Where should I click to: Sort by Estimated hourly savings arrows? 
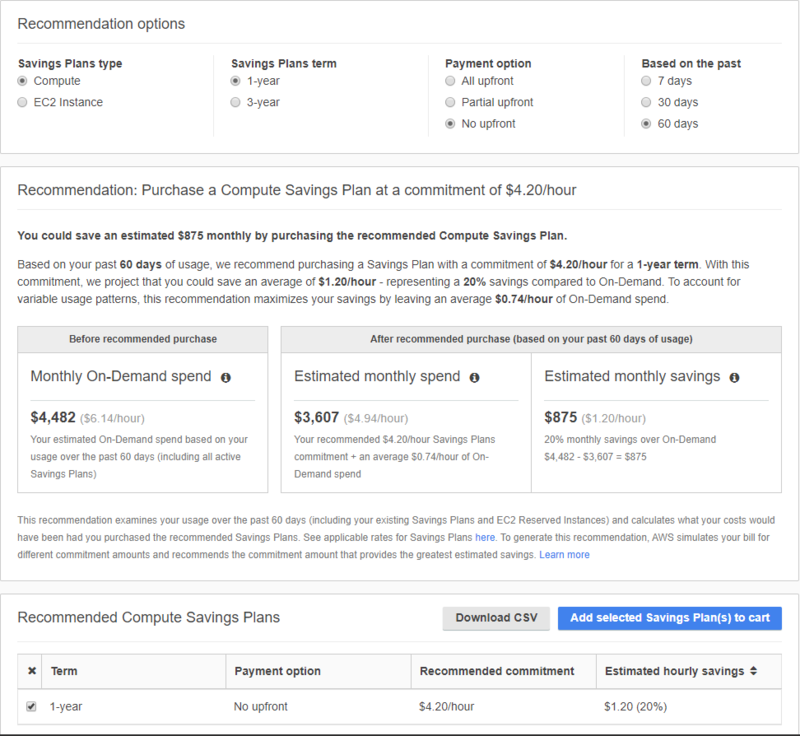click(754, 671)
